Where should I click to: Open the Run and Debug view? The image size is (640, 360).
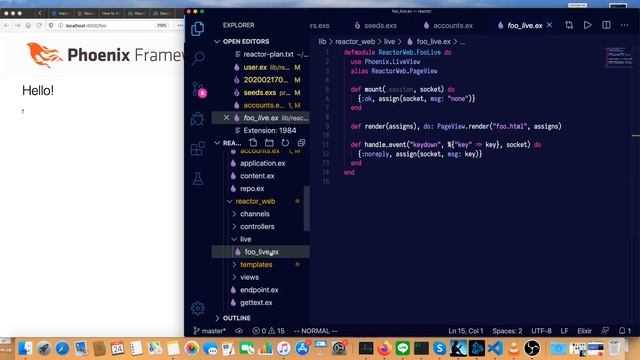[x=198, y=119]
